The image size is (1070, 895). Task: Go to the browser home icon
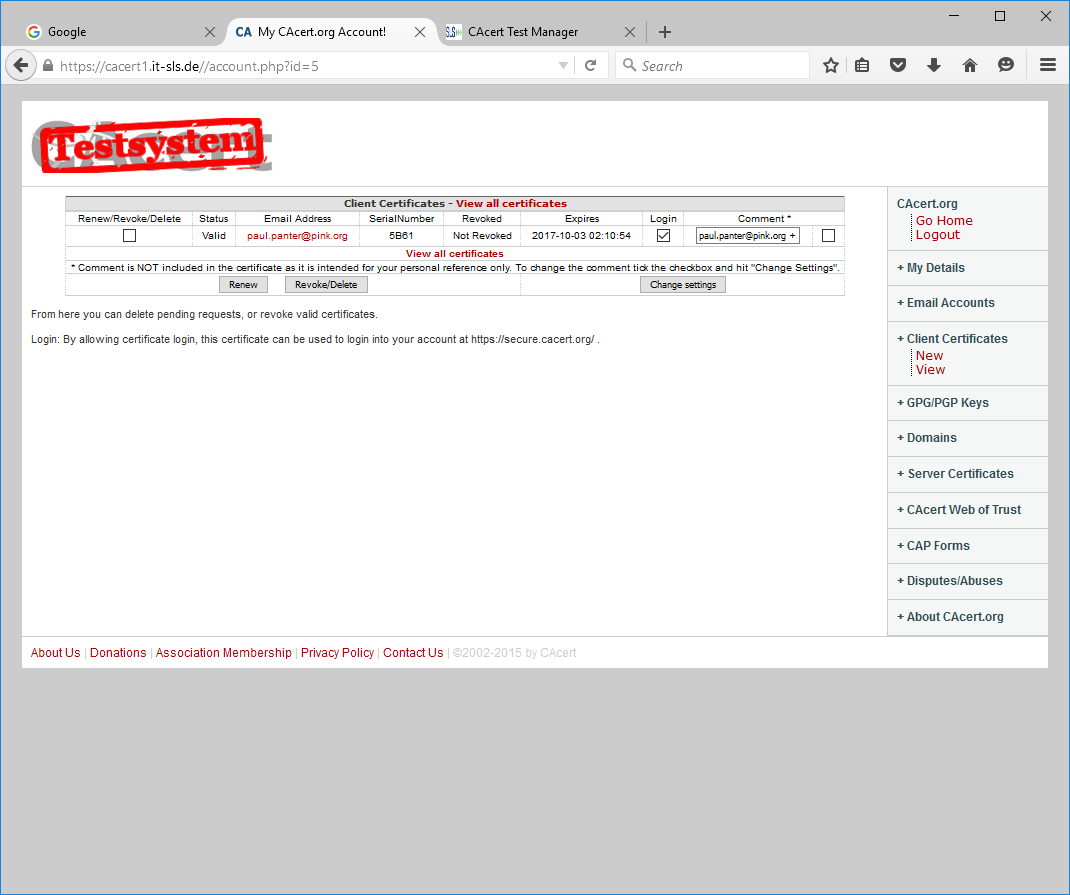(969, 65)
